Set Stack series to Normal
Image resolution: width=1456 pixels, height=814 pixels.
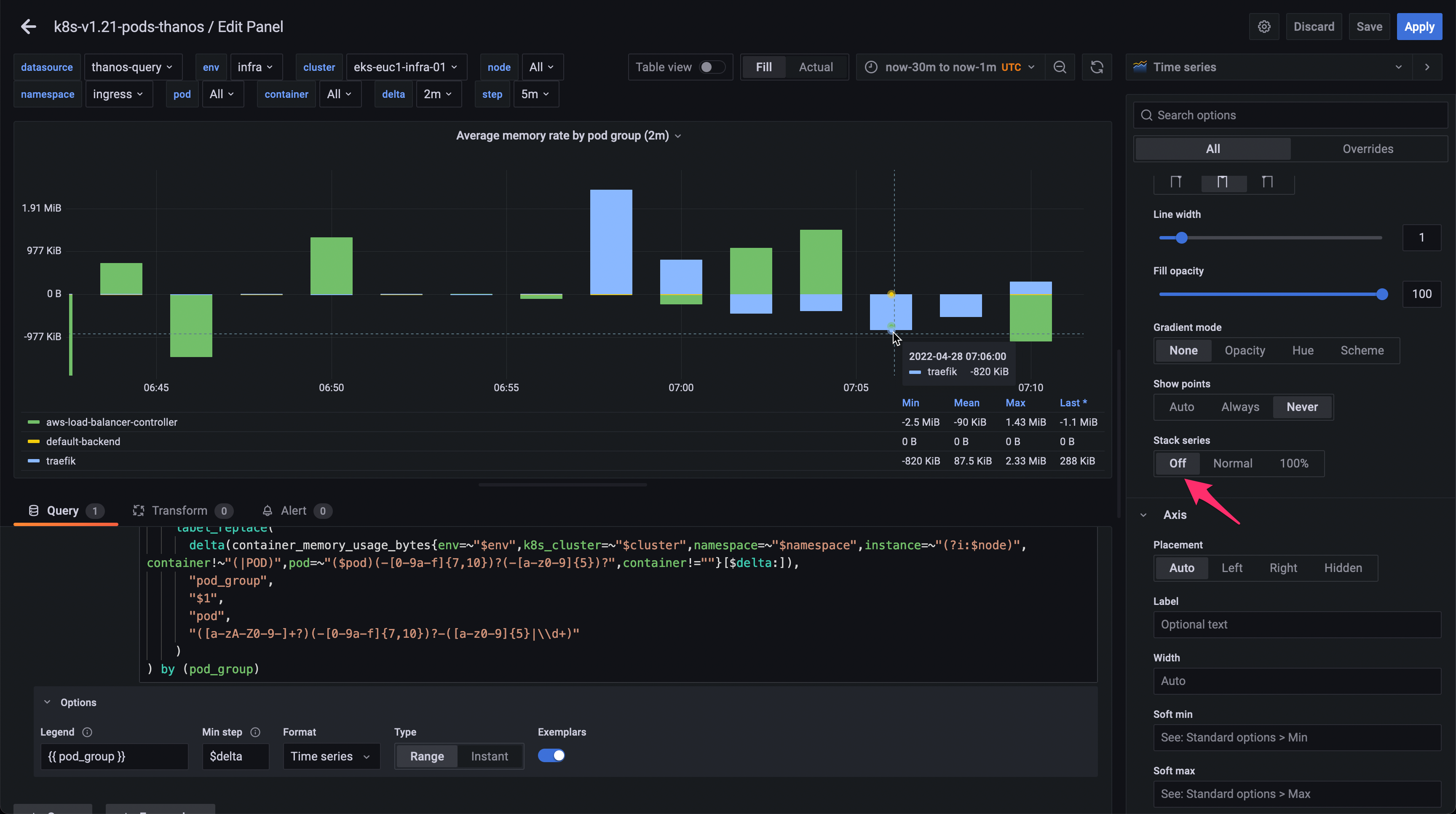point(1232,463)
